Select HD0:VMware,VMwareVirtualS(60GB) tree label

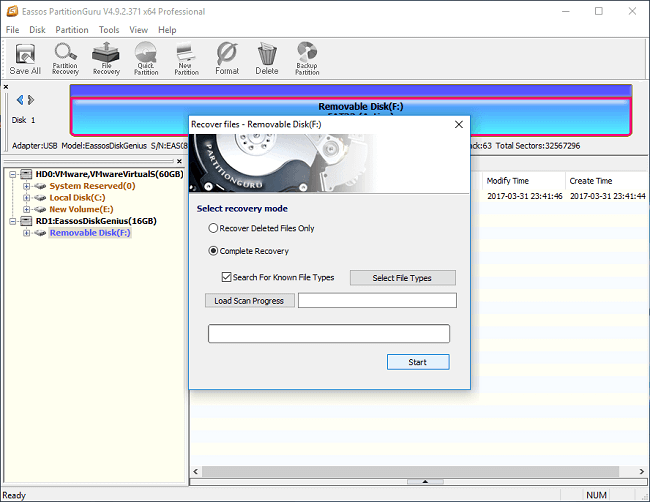tap(109, 174)
